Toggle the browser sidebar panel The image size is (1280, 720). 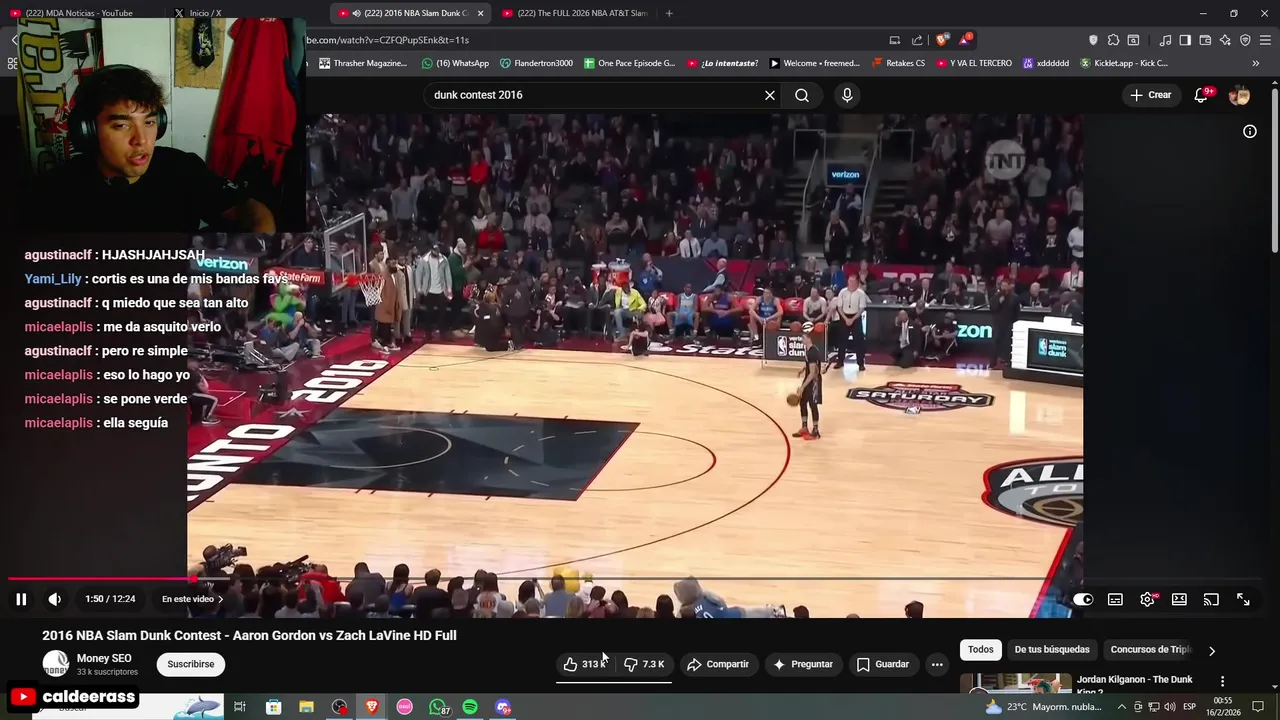[x=1185, y=40]
